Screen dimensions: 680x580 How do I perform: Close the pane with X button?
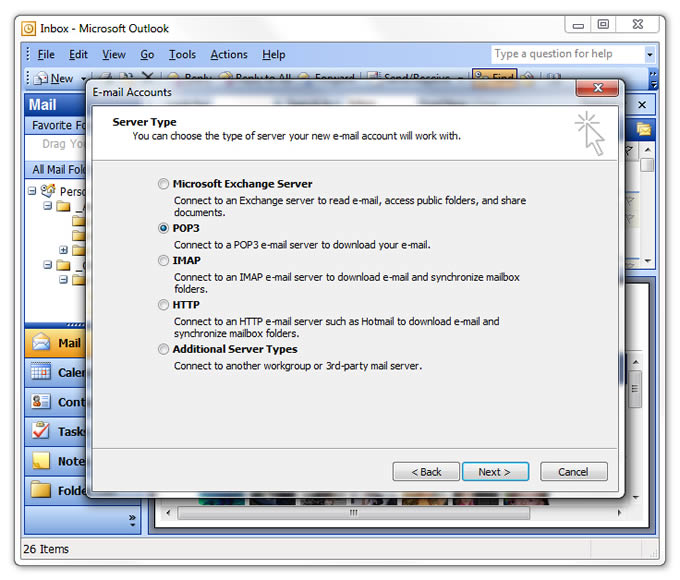(x=642, y=105)
